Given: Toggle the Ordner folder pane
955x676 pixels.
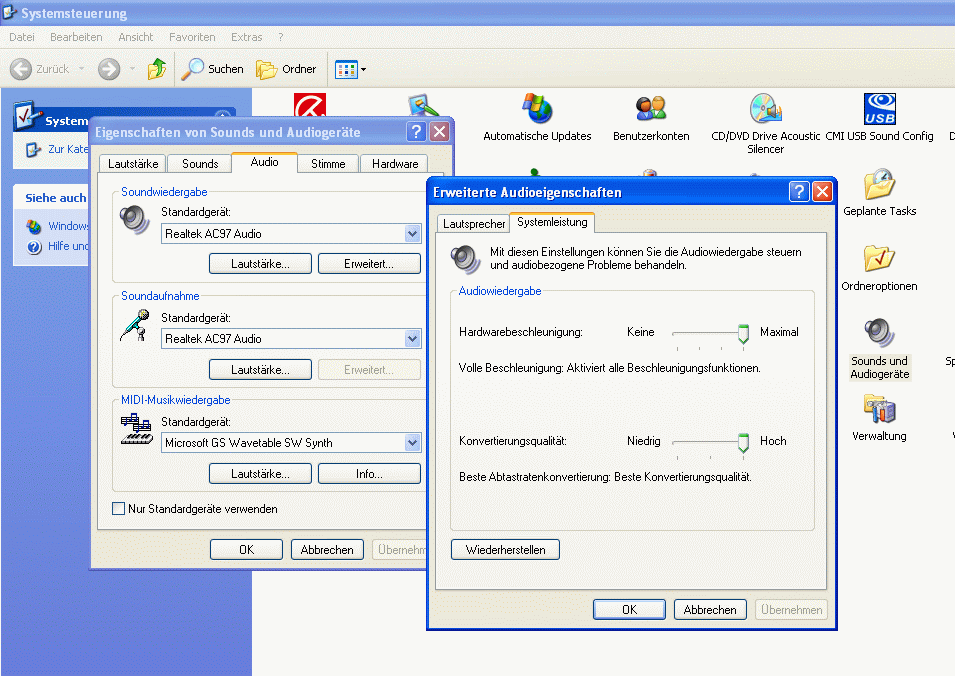Looking at the screenshot, I should click(286, 69).
